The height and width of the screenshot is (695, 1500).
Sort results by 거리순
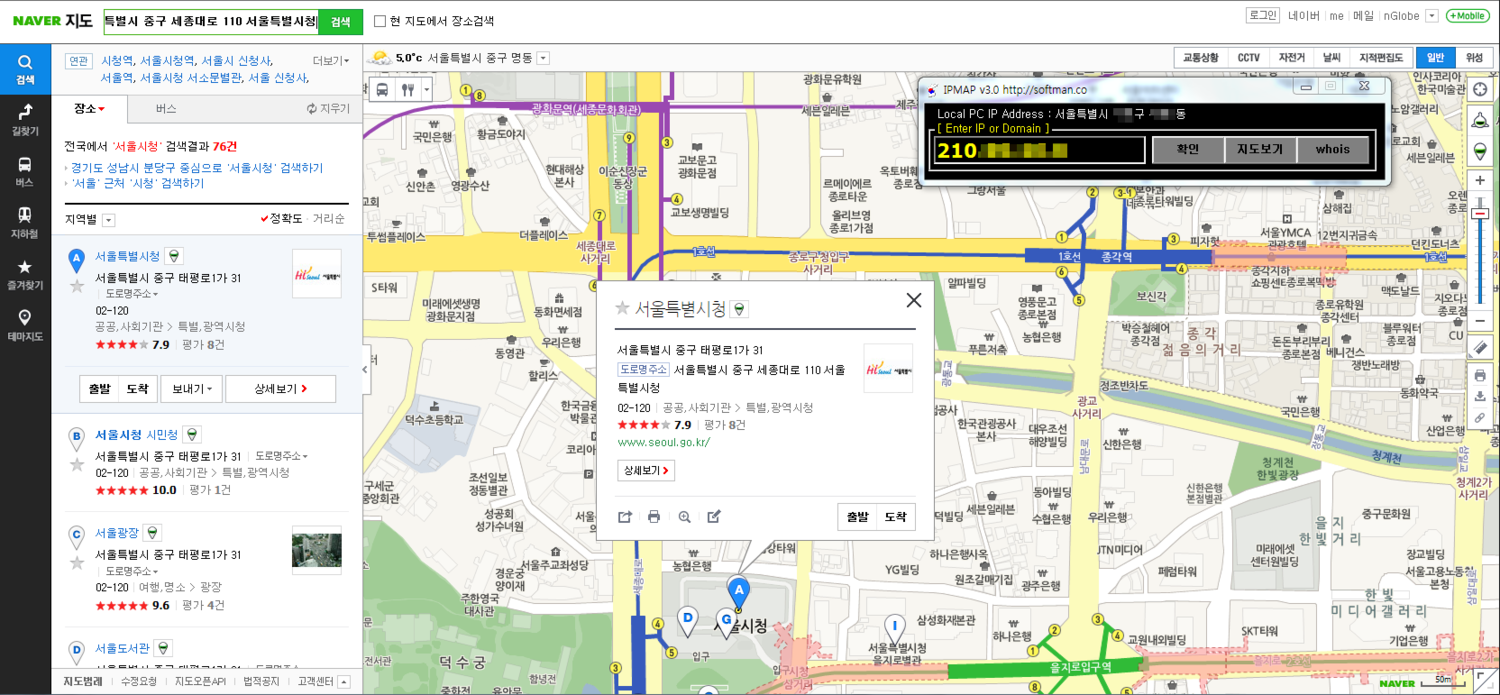329,219
